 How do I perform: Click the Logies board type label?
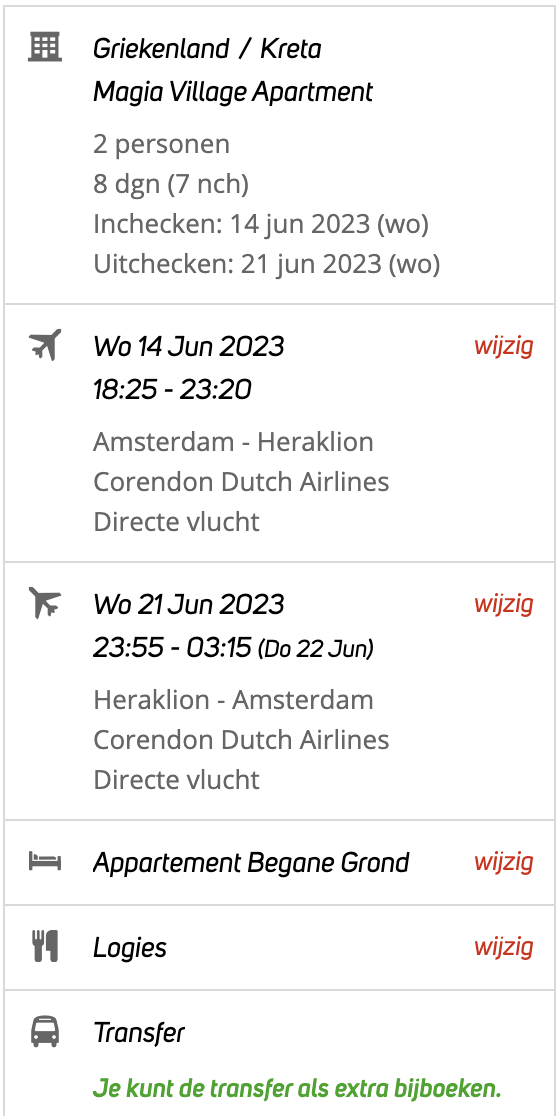130,948
